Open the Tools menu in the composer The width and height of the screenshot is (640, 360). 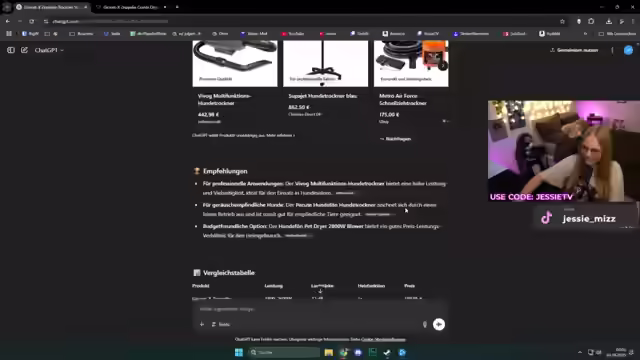[x=221, y=324]
